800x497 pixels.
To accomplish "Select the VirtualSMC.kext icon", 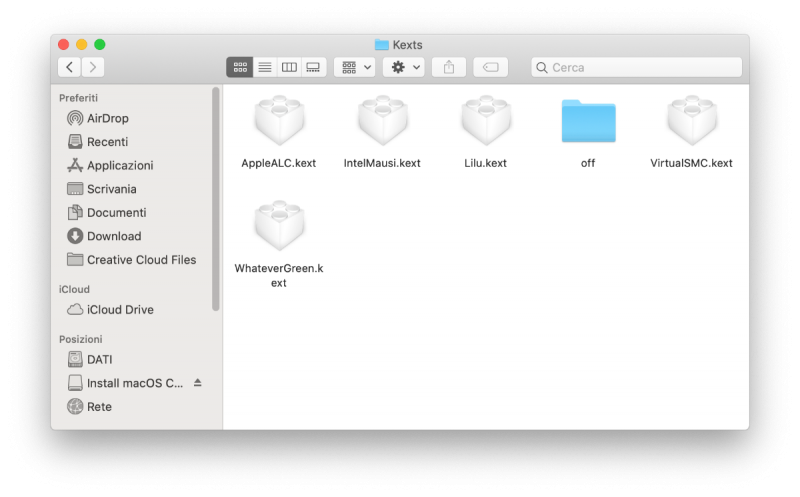I will (692, 120).
